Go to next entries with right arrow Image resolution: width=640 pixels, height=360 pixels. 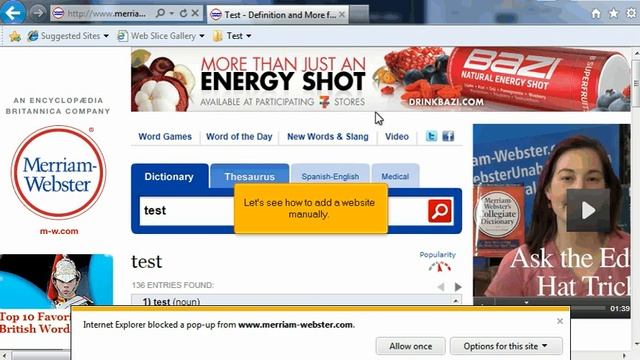pyautogui.click(x=458, y=287)
